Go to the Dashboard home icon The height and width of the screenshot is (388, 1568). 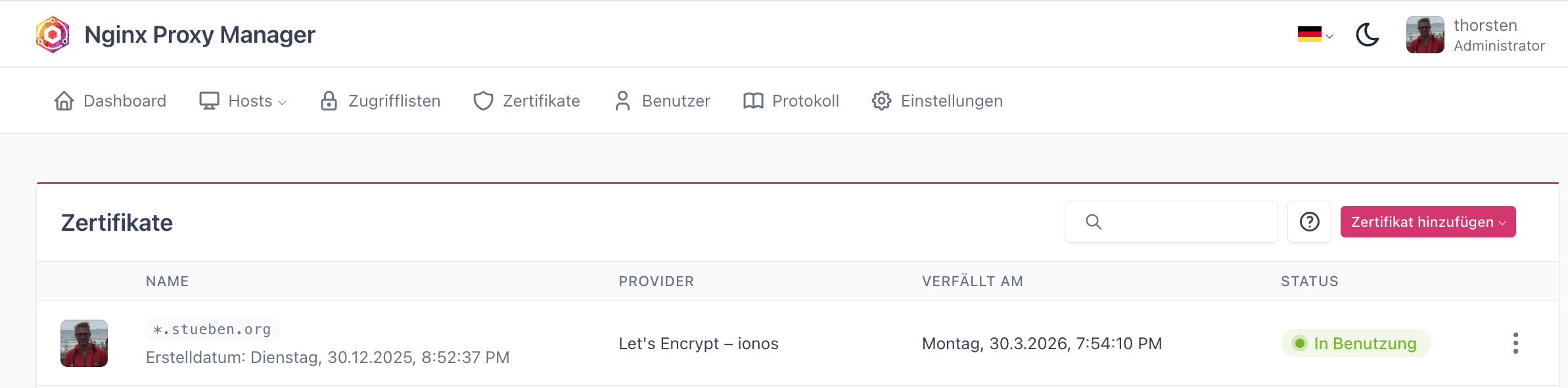click(64, 101)
